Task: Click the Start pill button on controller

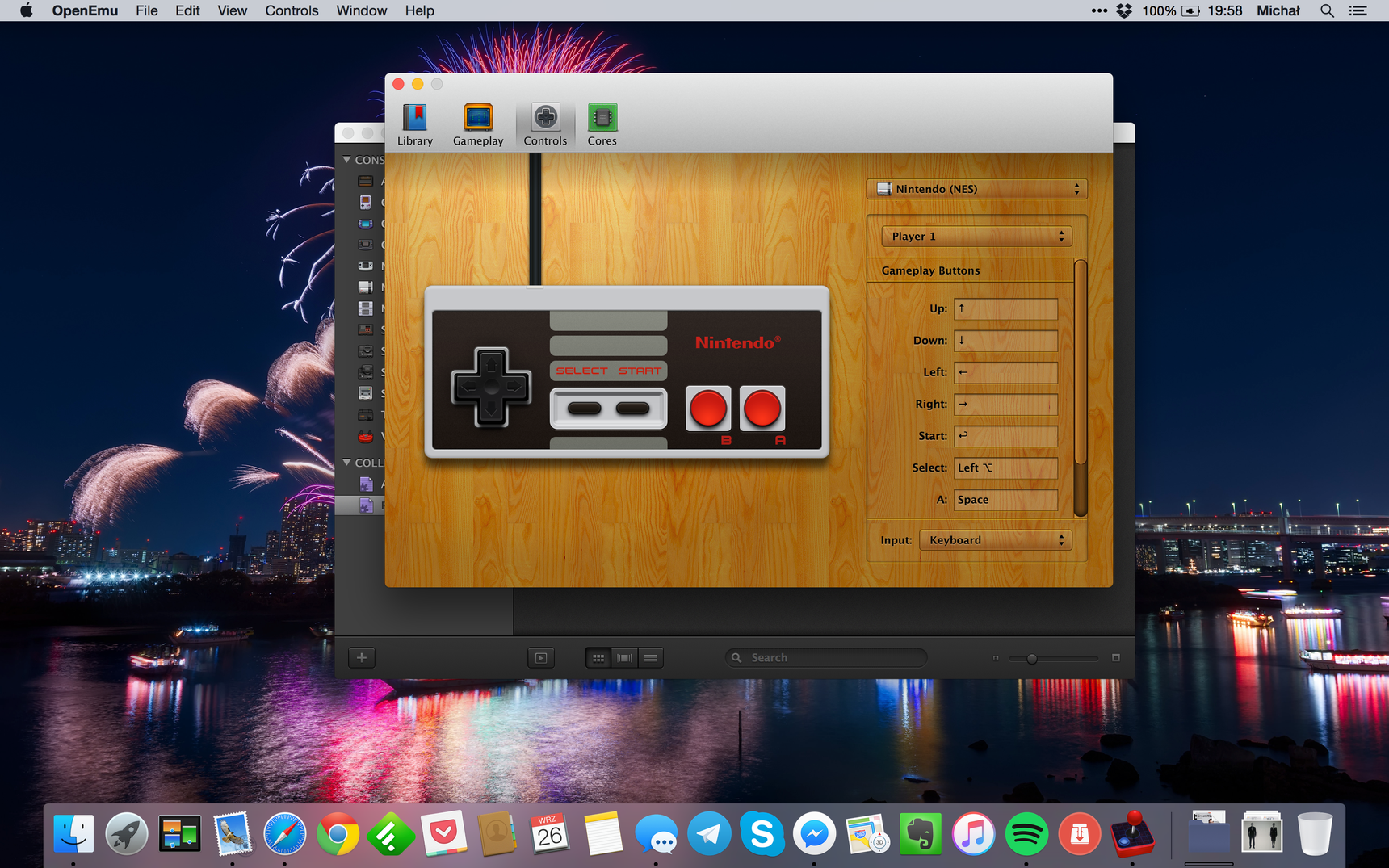Action: click(632, 409)
